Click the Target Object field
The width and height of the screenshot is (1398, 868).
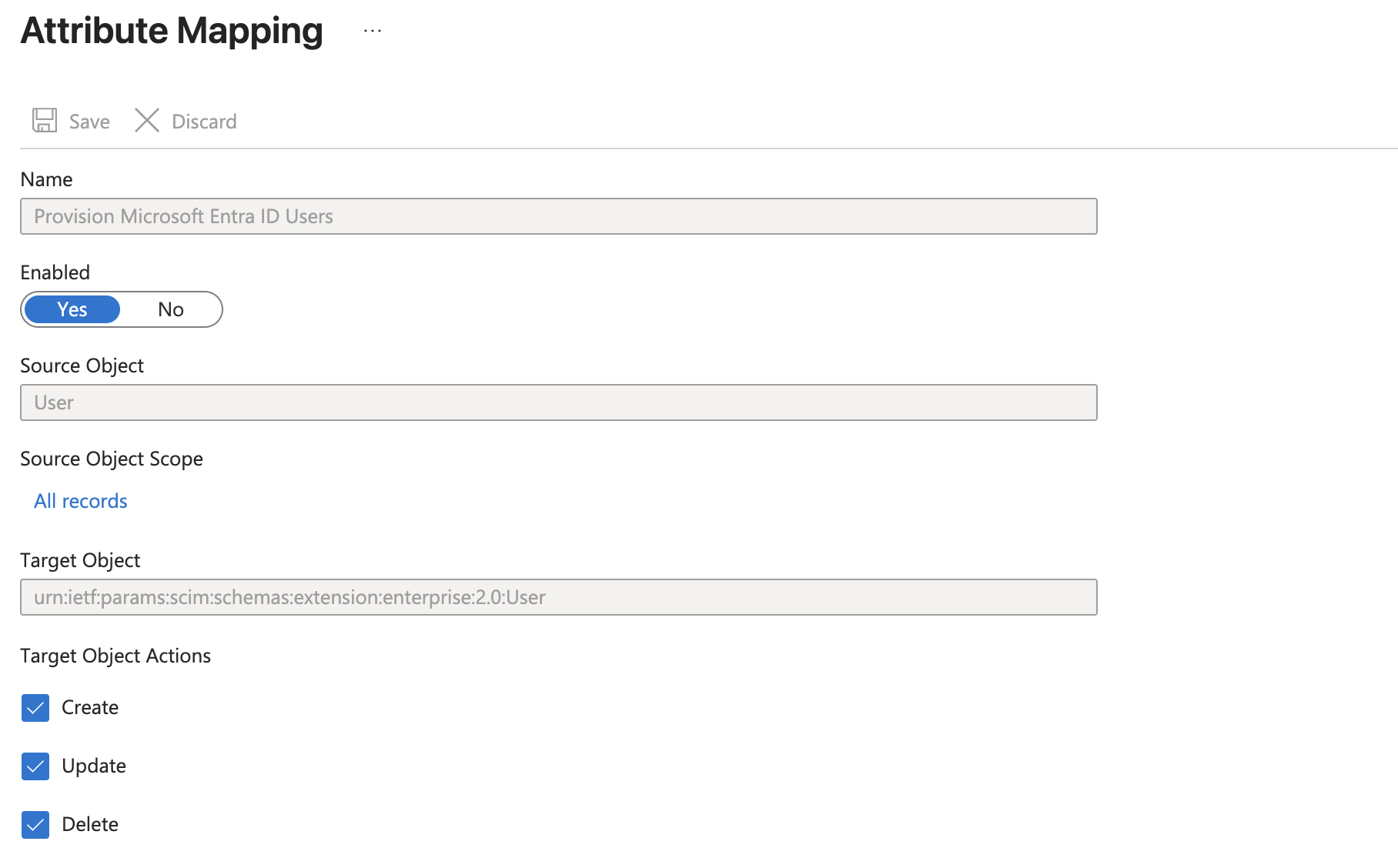tap(557, 597)
